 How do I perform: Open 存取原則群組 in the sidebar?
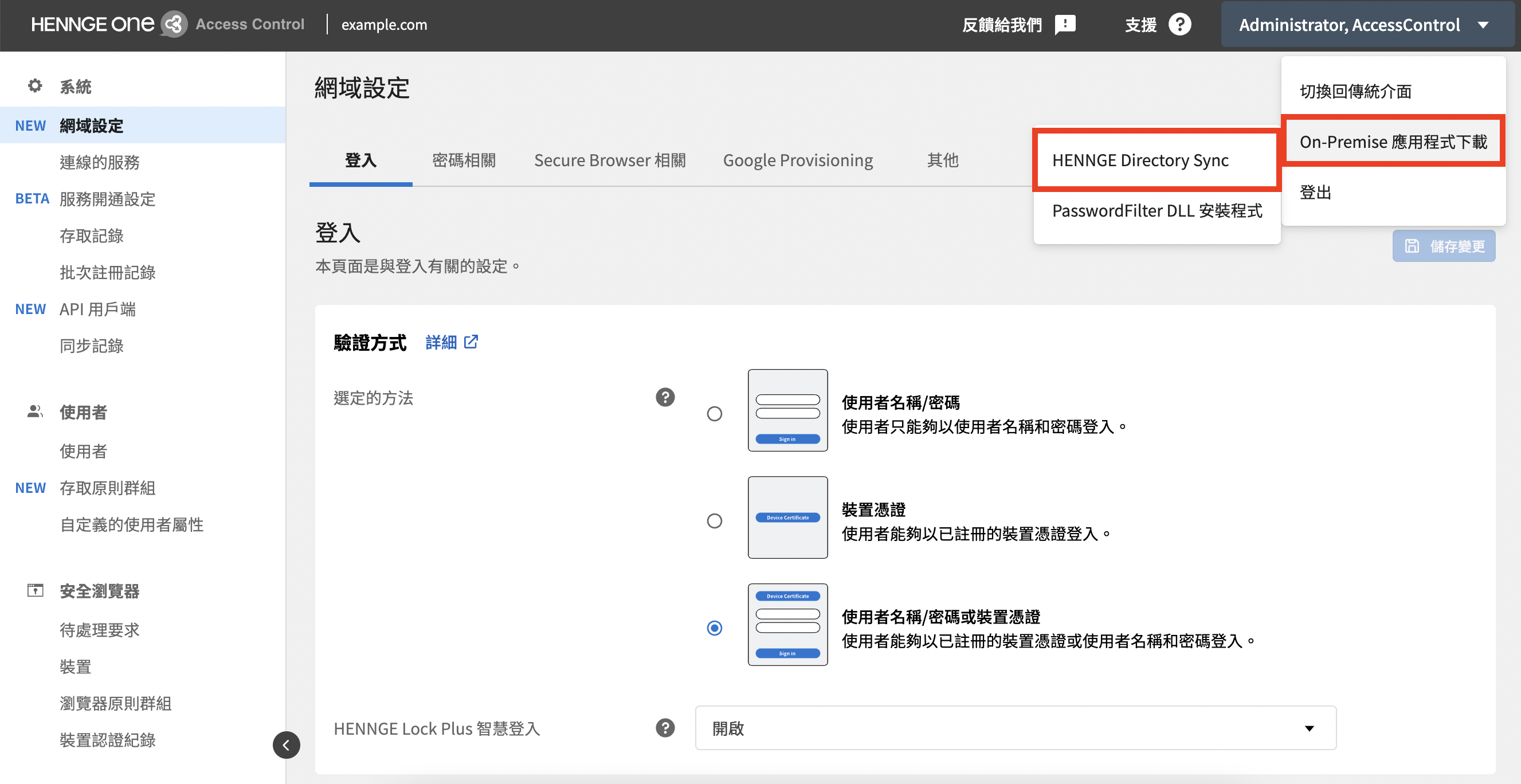coord(107,488)
